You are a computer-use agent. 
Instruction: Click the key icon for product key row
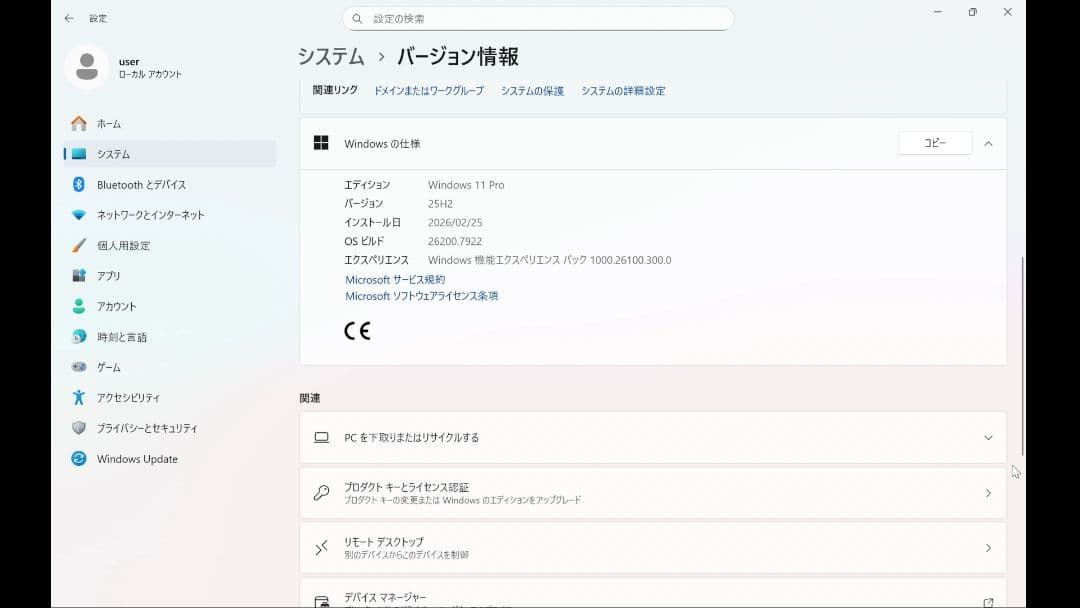tap(322, 492)
